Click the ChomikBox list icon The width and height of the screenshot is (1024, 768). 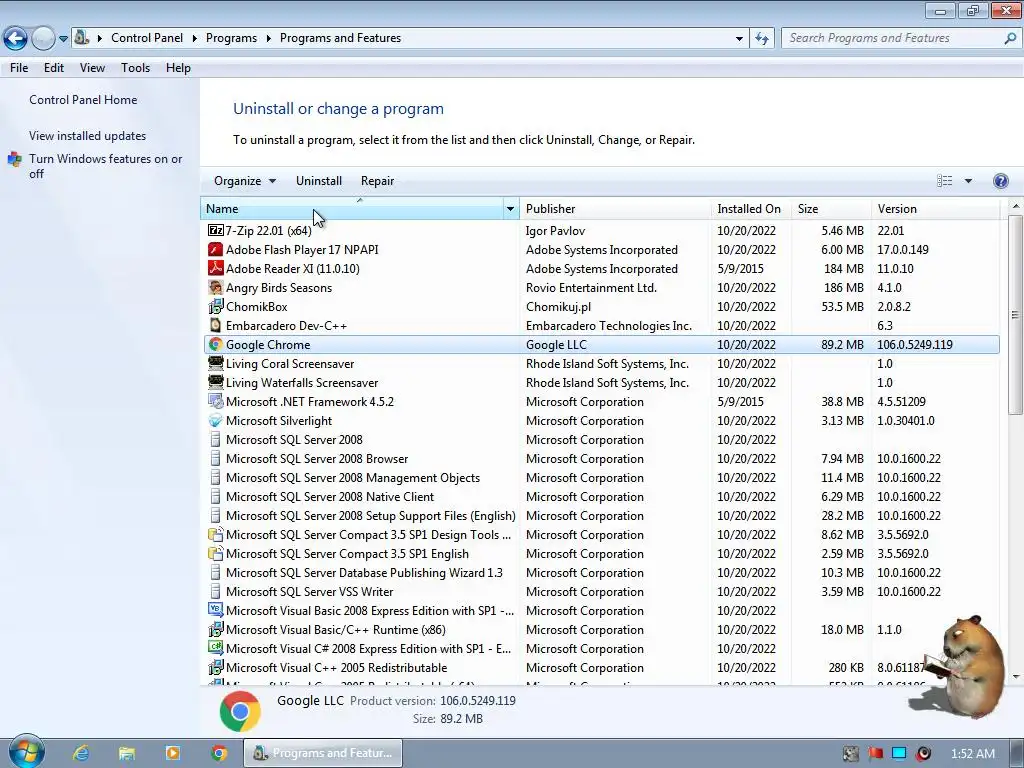click(x=216, y=306)
